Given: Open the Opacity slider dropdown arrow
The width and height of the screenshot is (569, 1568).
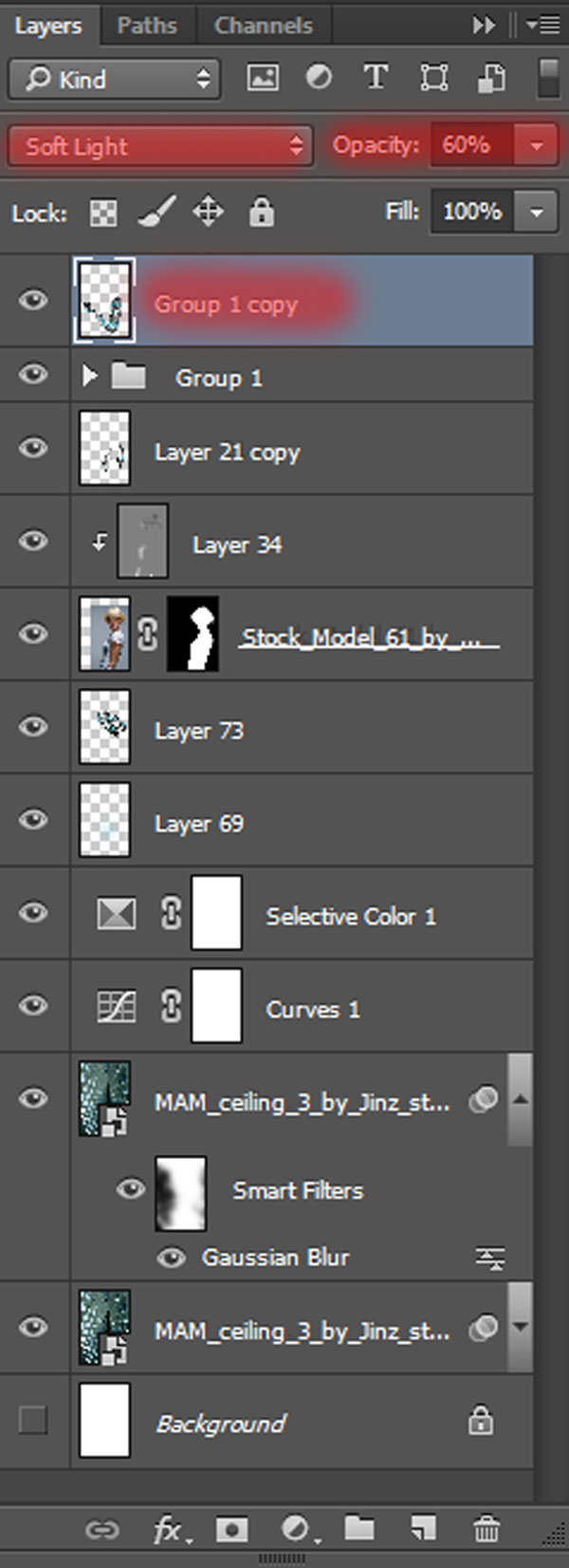Looking at the screenshot, I should click(537, 146).
